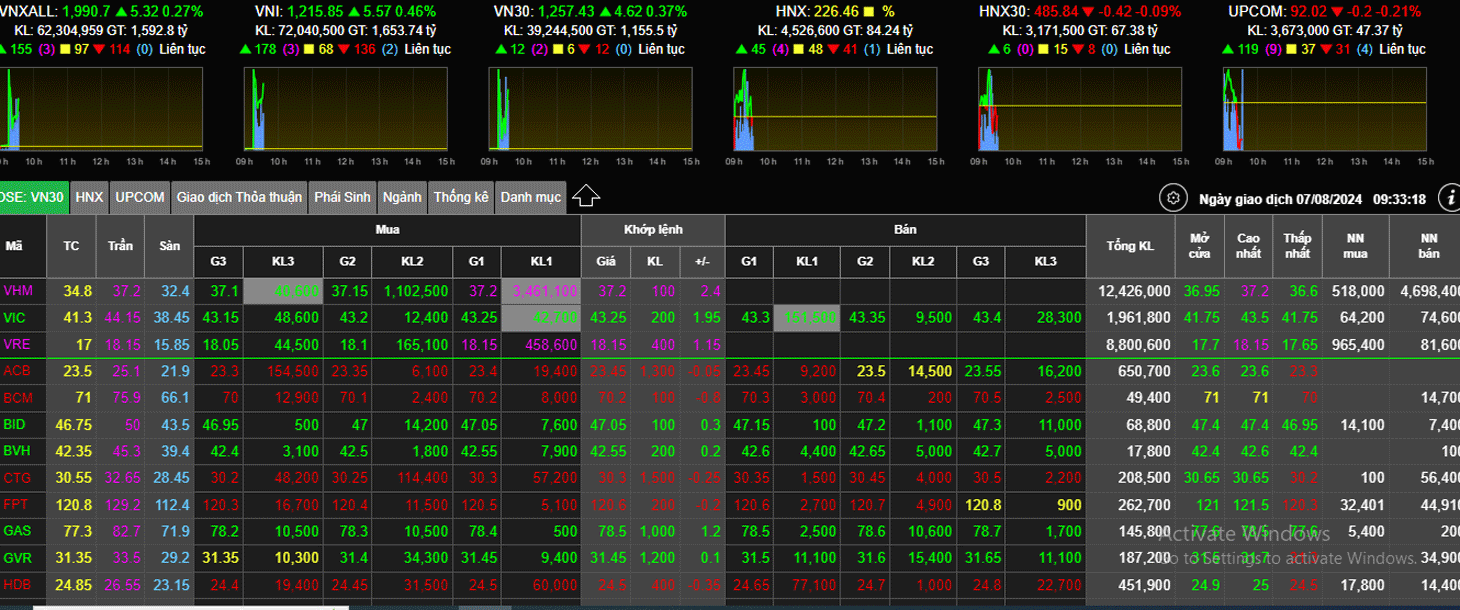The image size is (1460, 610).
Task: Click the VHM stock symbol
Action: tap(18, 291)
